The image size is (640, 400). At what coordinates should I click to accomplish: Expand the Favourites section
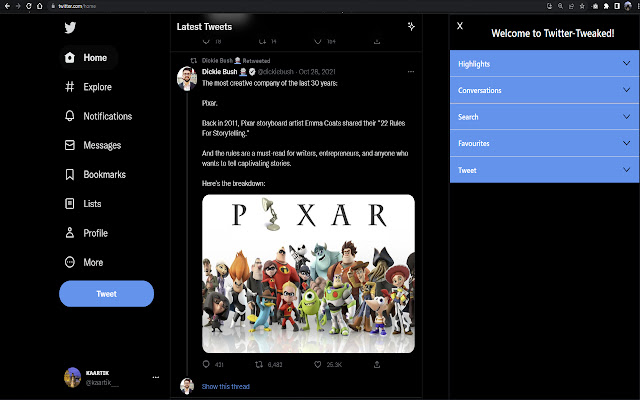pyautogui.click(x=544, y=143)
